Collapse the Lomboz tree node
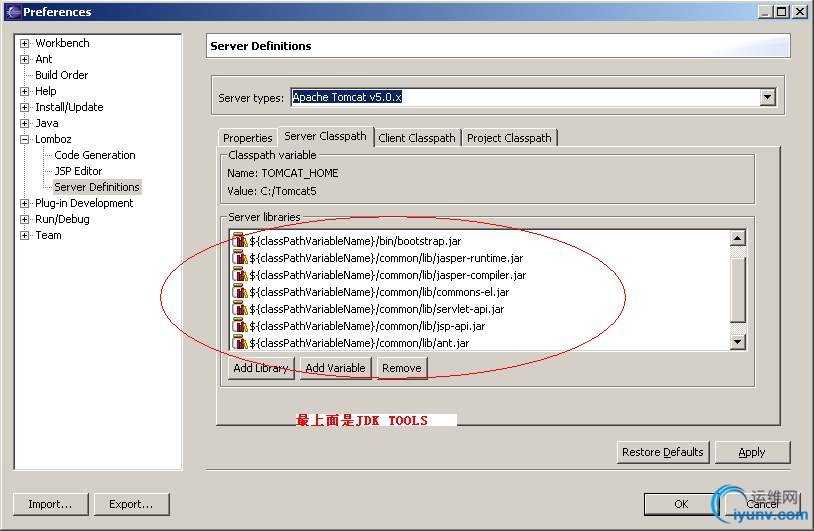Image resolution: width=814 pixels, height=531 pixels. 24,139
